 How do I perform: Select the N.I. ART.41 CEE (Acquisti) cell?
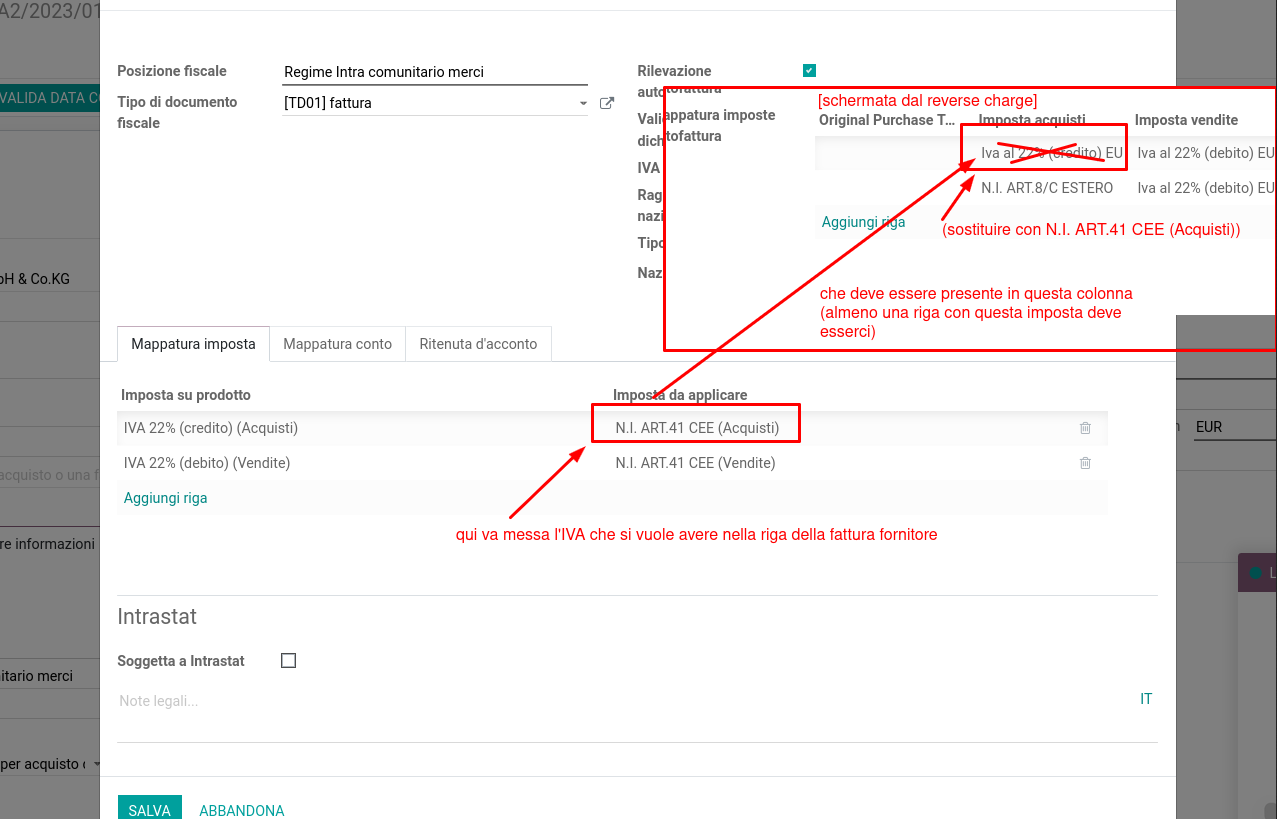[697, 428]
